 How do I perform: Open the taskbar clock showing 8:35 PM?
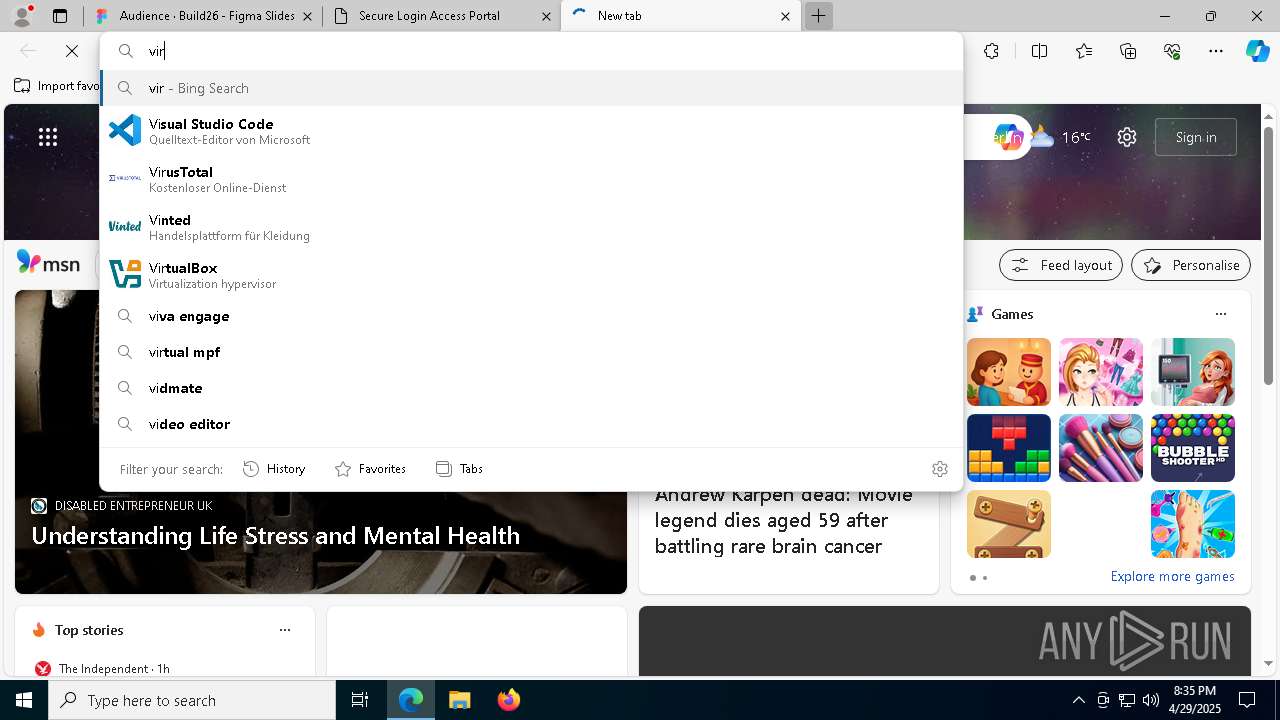[x=1194, y=700]
